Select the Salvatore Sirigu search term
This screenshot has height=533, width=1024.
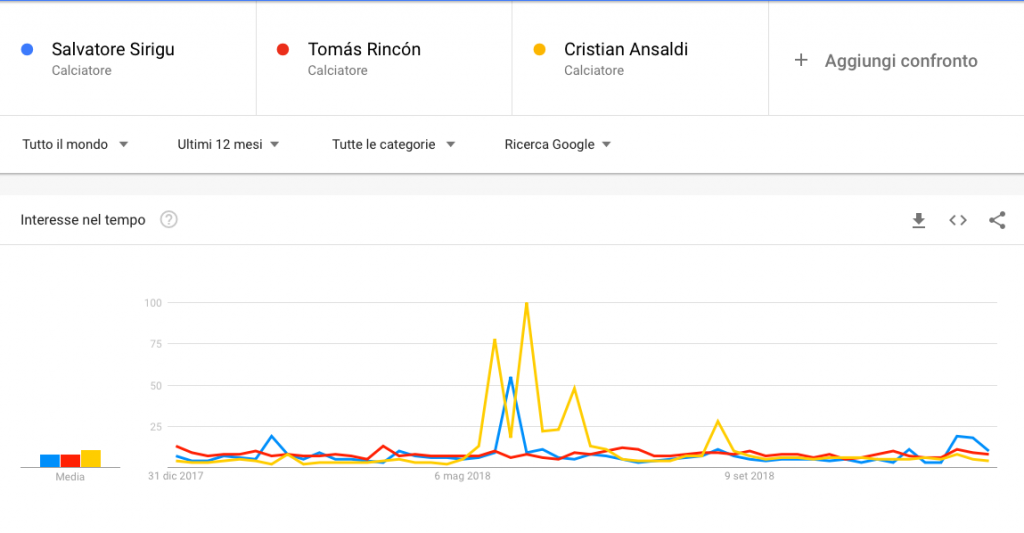(x=113, y=49)
